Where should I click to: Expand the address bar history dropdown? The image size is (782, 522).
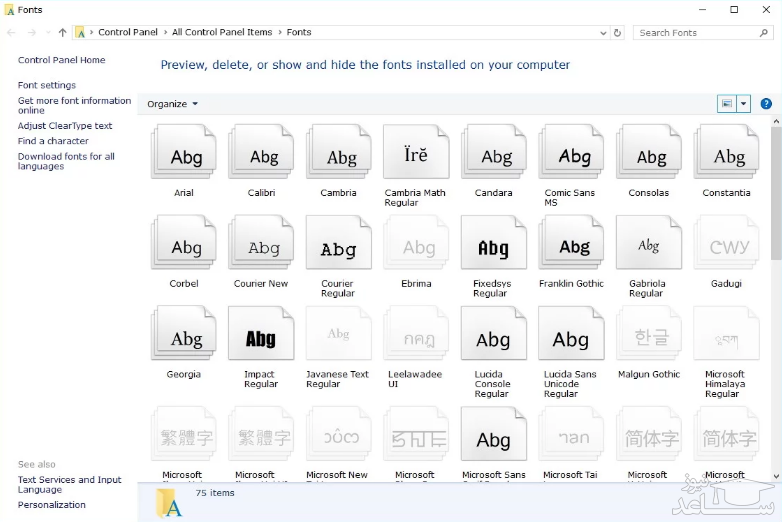[x=603, y=33]
